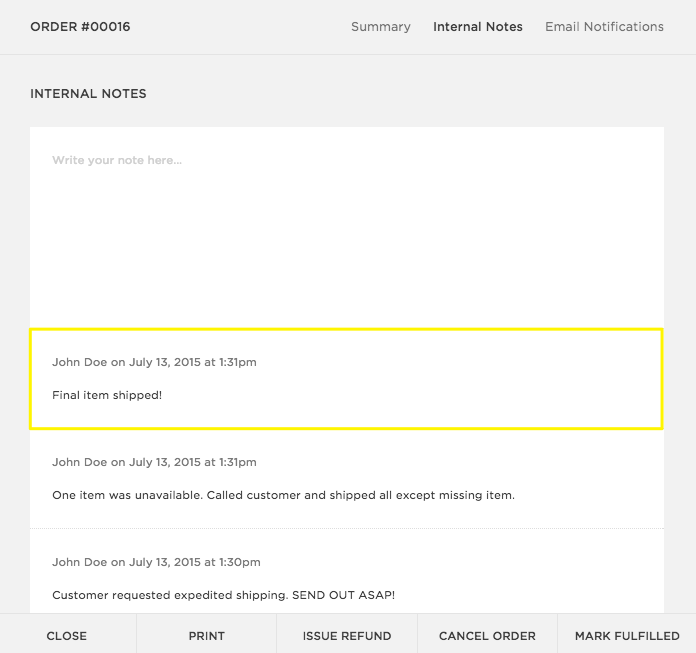Image resolution: width=696 pixels, height=653 pixels.
Task: Click the blank area inside the note editor
Action: [x=346, y=250]
